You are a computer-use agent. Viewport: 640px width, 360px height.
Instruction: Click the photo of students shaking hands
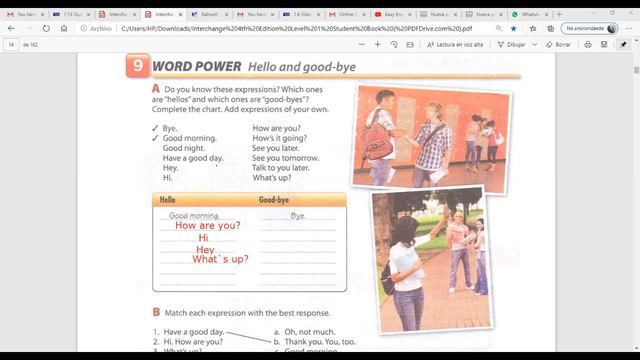pyautogui.click(x=431, y=138)
